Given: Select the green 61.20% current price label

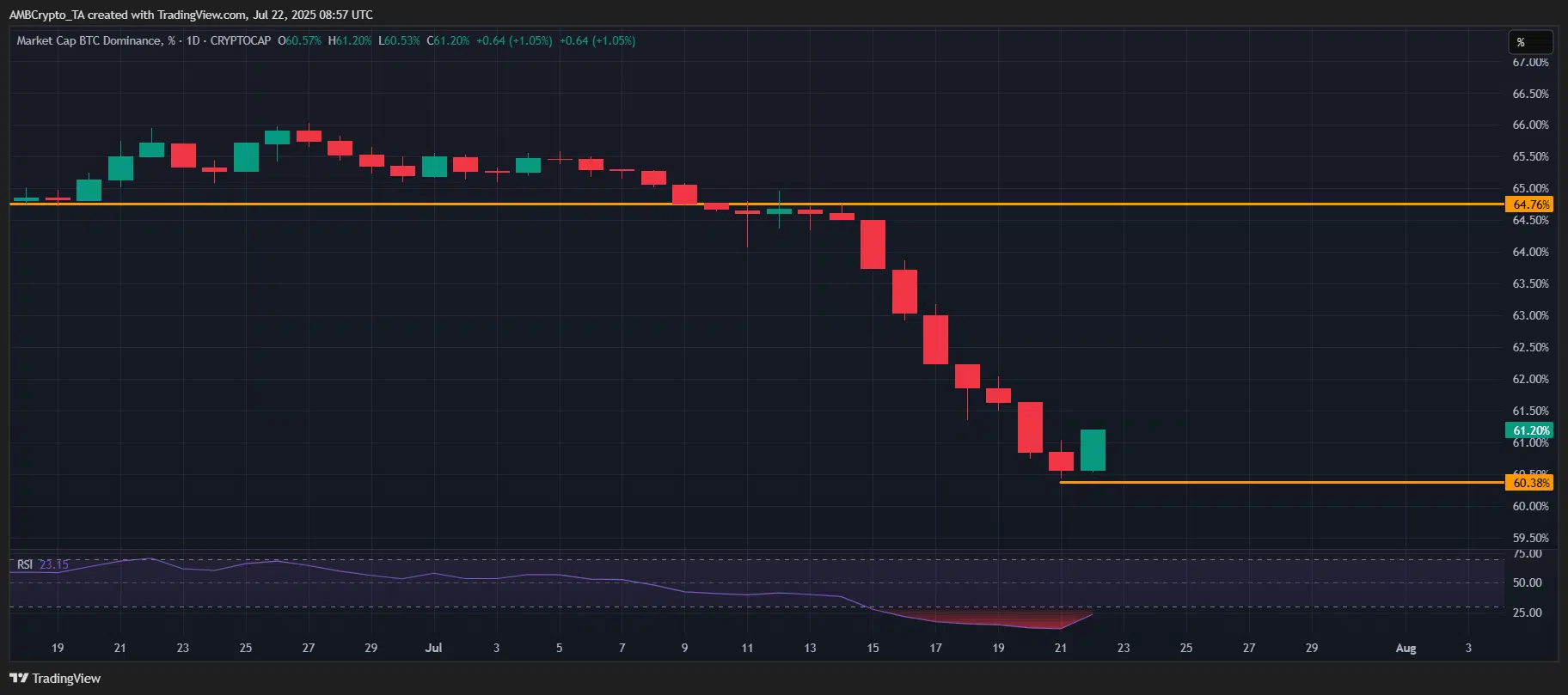Looking at the screenshot, I should [x=1530, y=430].
